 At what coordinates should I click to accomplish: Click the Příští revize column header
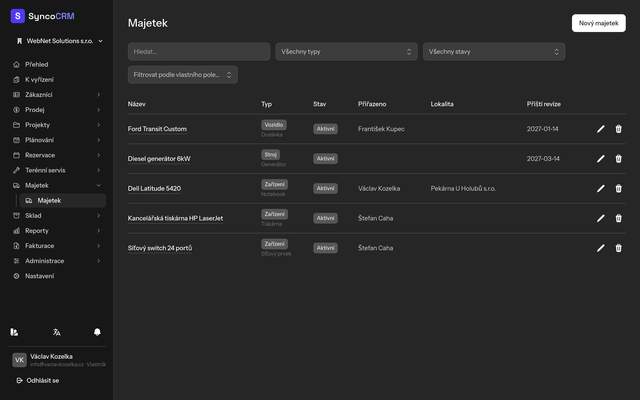click(x=544, y=104)
